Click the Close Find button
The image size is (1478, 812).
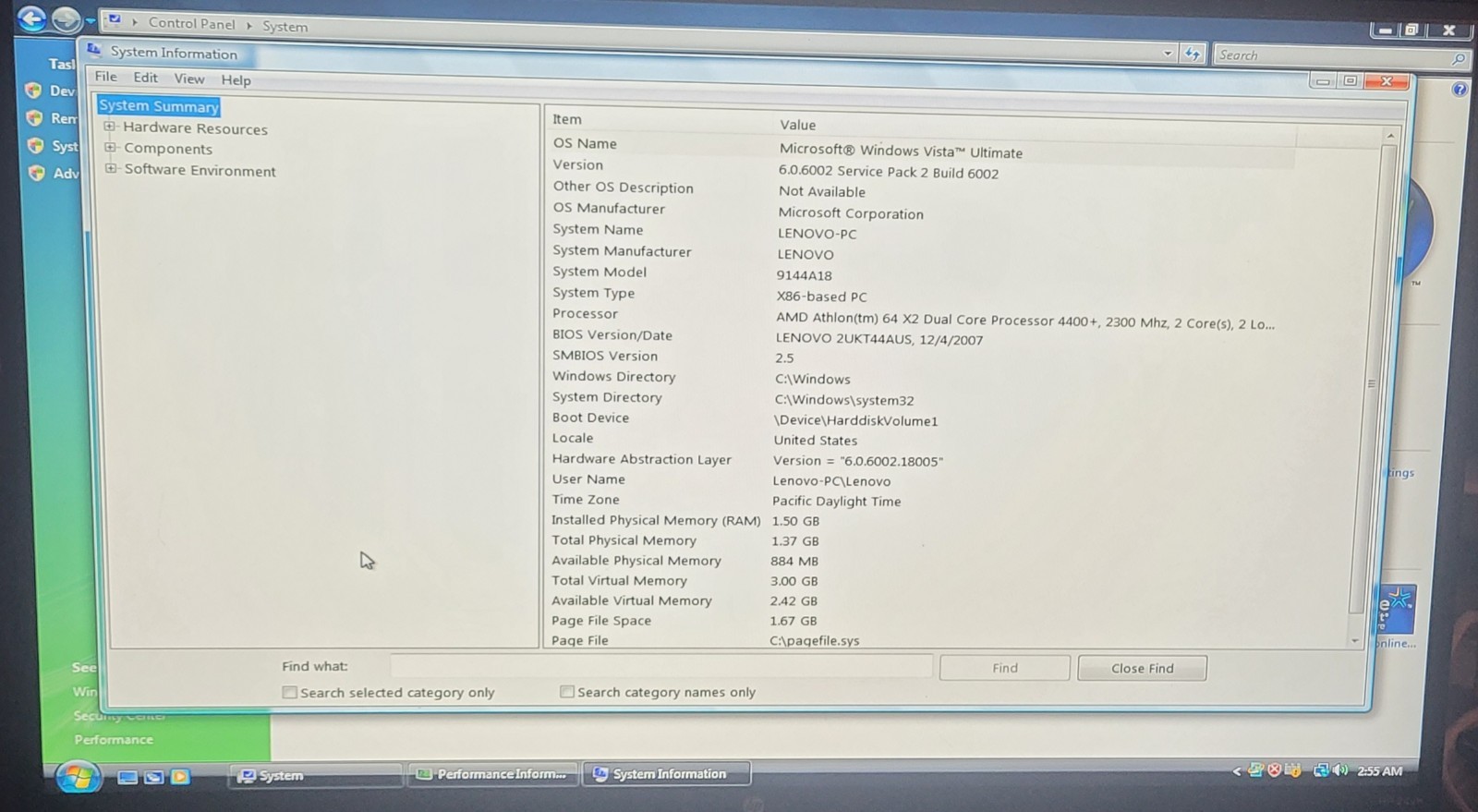click(x=1143, y=668)
